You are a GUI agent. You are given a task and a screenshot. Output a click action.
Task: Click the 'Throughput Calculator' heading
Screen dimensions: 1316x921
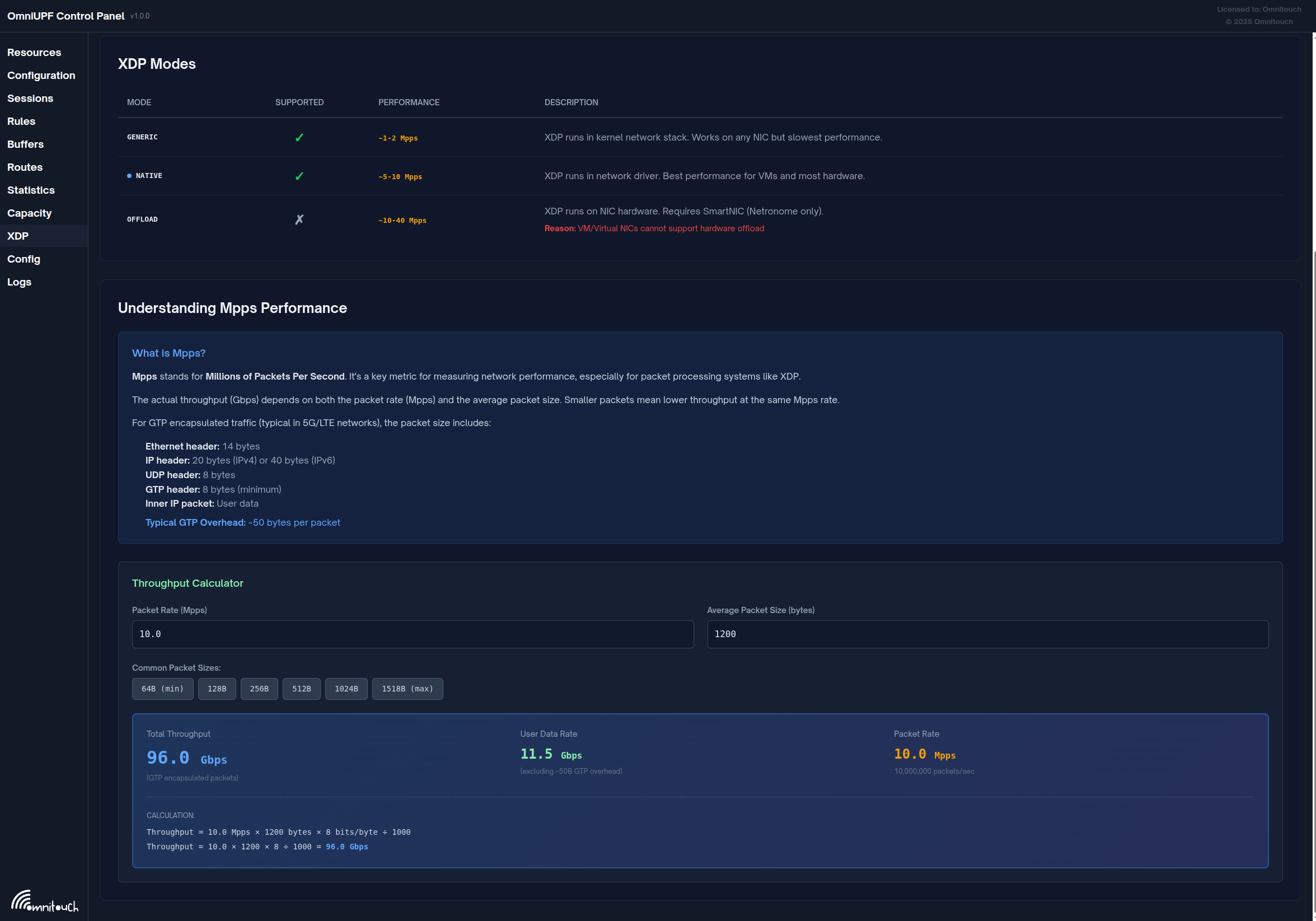coord(188,583)
